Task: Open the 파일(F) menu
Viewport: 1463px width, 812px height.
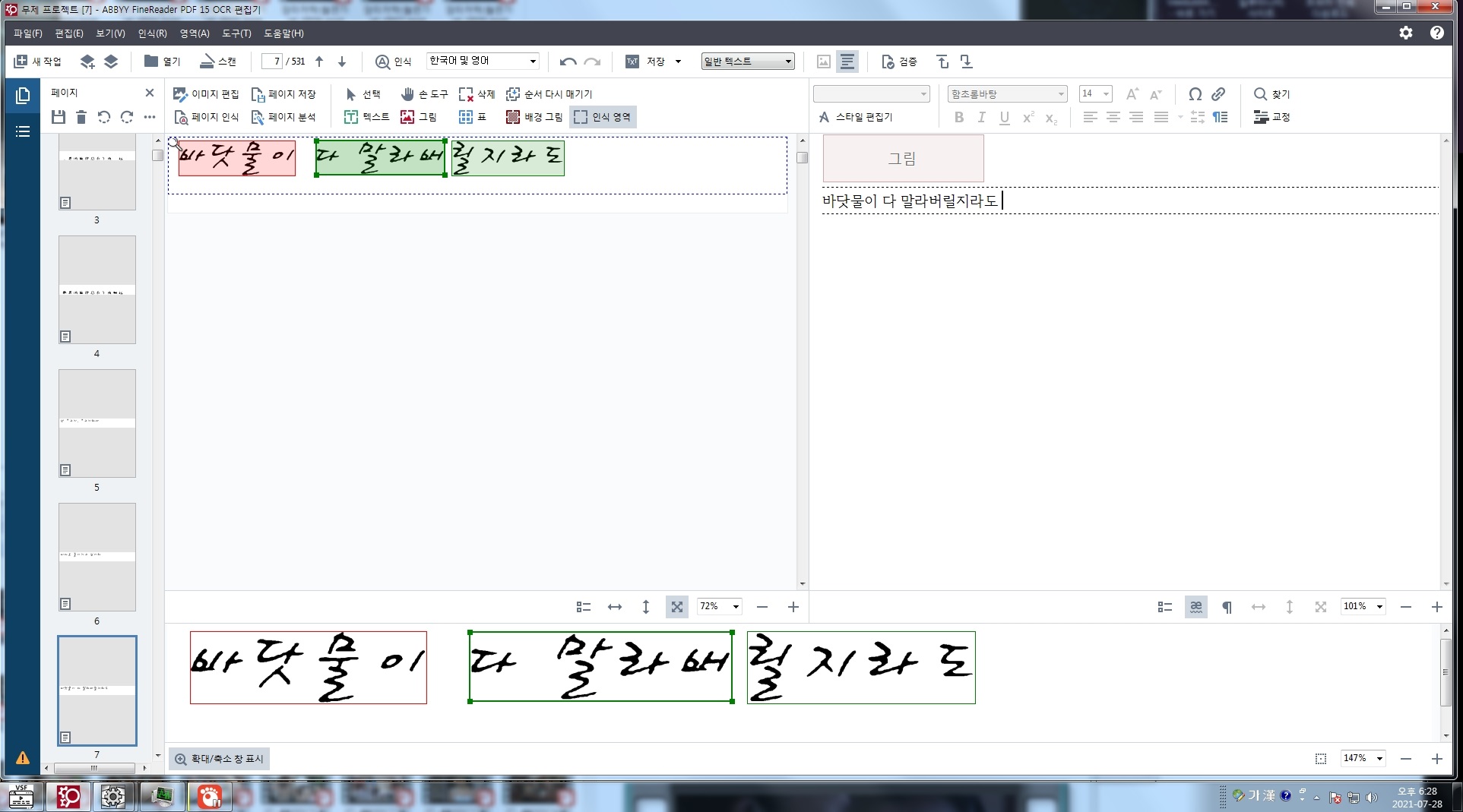Action: tap(27, 33)
